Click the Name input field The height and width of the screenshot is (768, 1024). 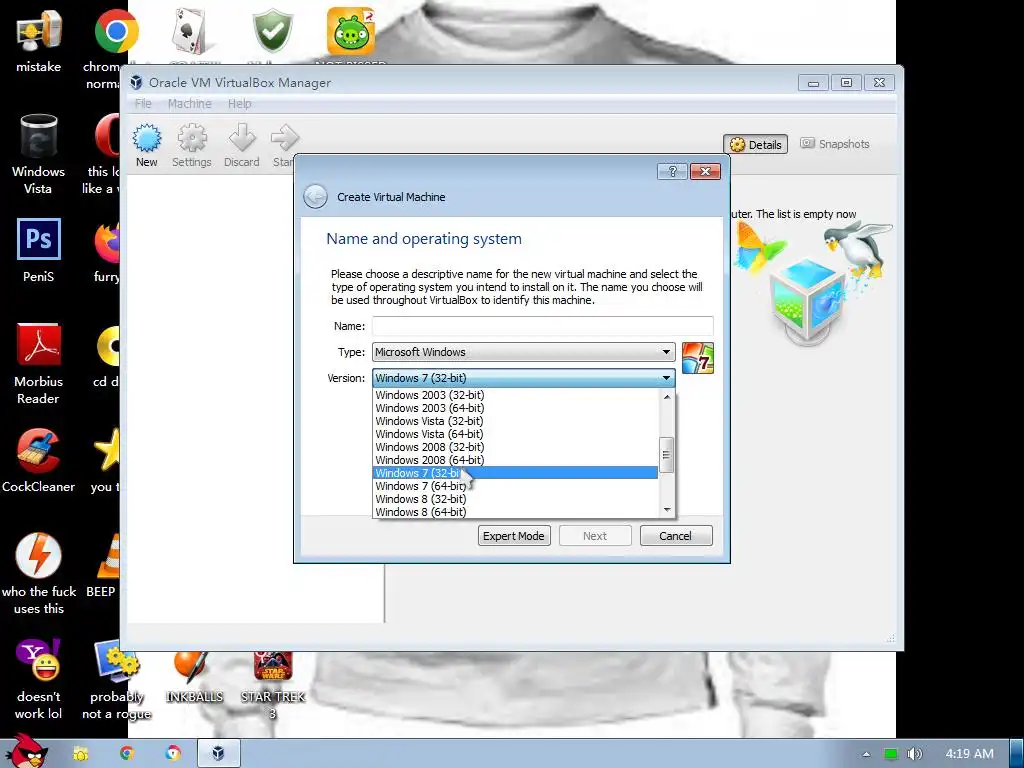click(543, 326)
